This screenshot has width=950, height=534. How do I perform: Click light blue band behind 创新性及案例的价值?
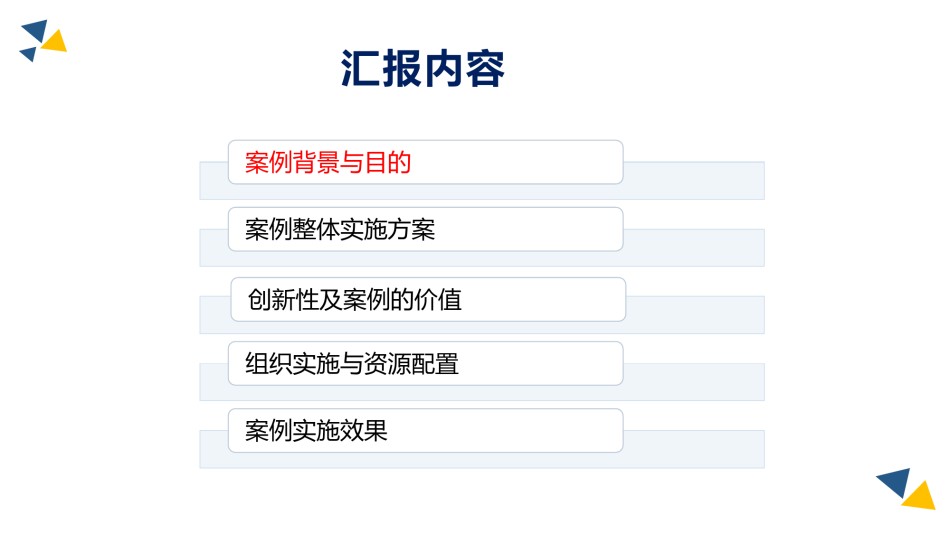(695, 315)
